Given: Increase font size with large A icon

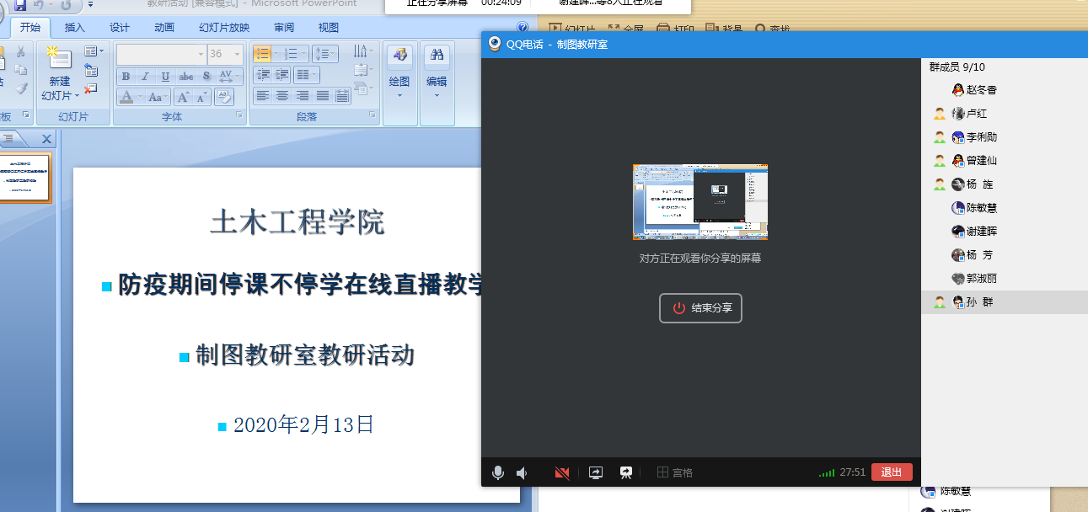Looking at the screenshot, I should pos(183,97).
